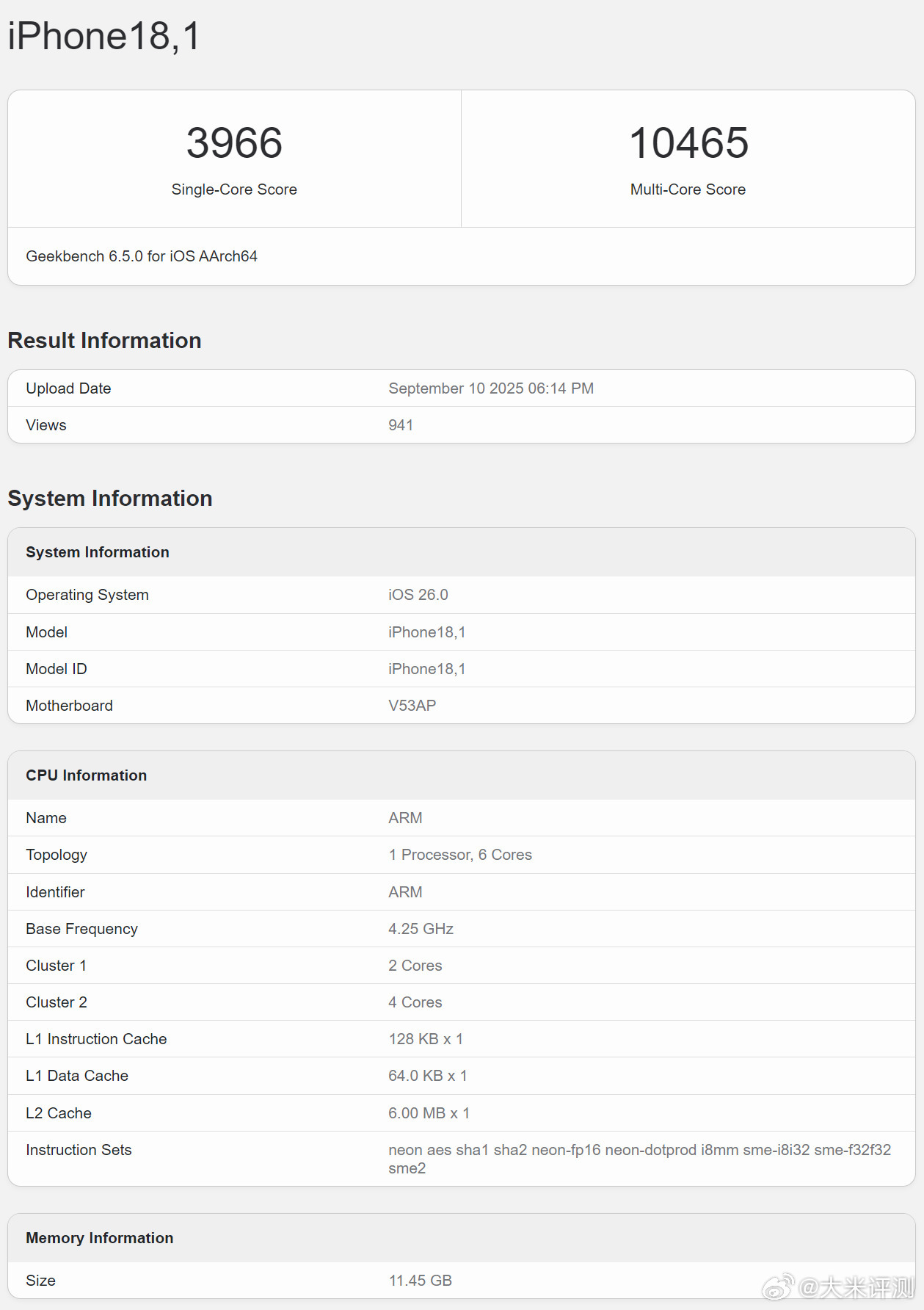The height and width of the screenshot is (1310, 924).
Task: Click the Instruction Sets value text
Action: coord(640,1159)
